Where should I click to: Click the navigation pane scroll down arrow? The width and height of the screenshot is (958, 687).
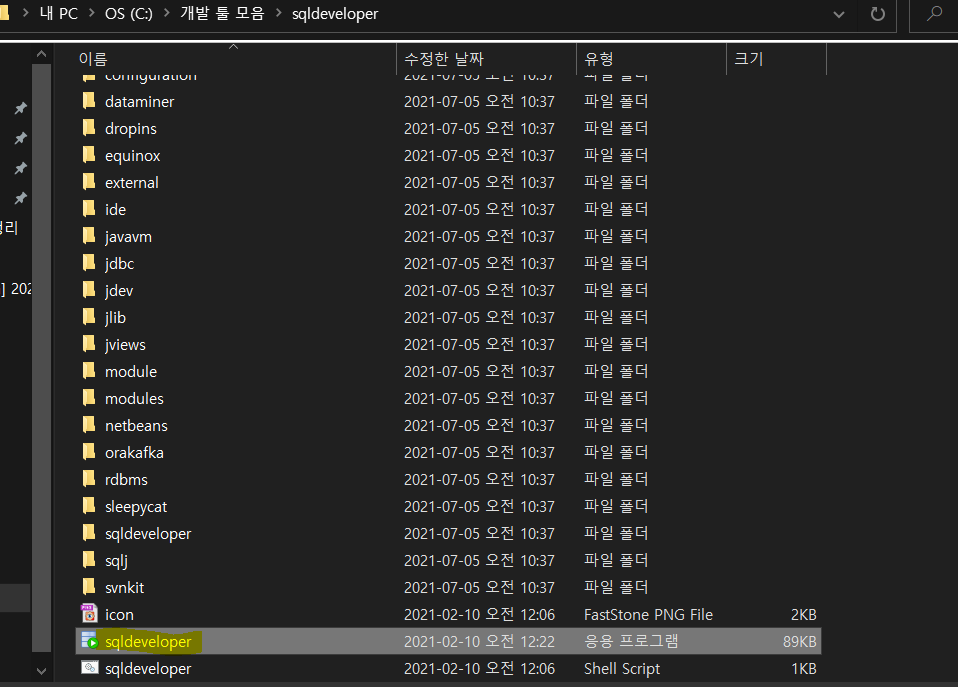(42, 671)
